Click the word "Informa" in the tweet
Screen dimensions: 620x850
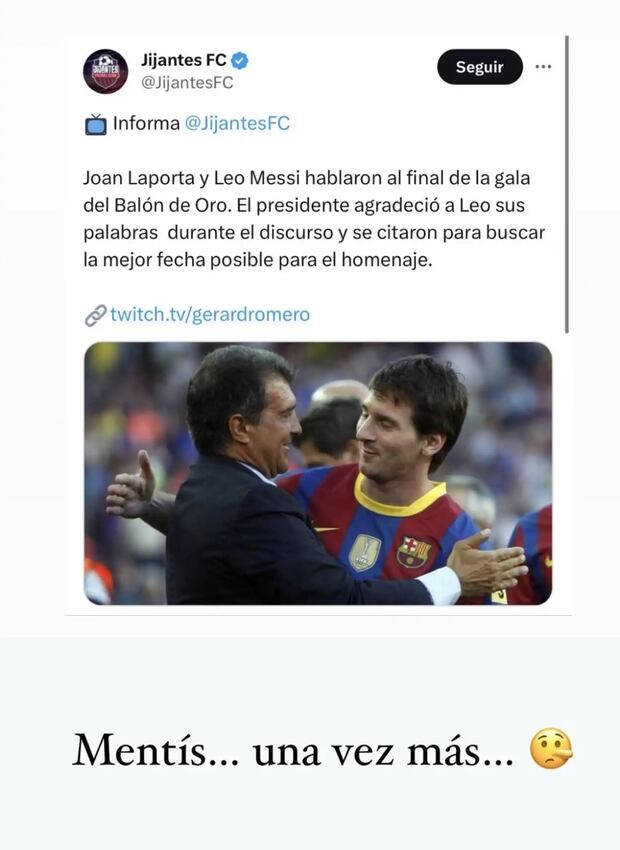146,124
